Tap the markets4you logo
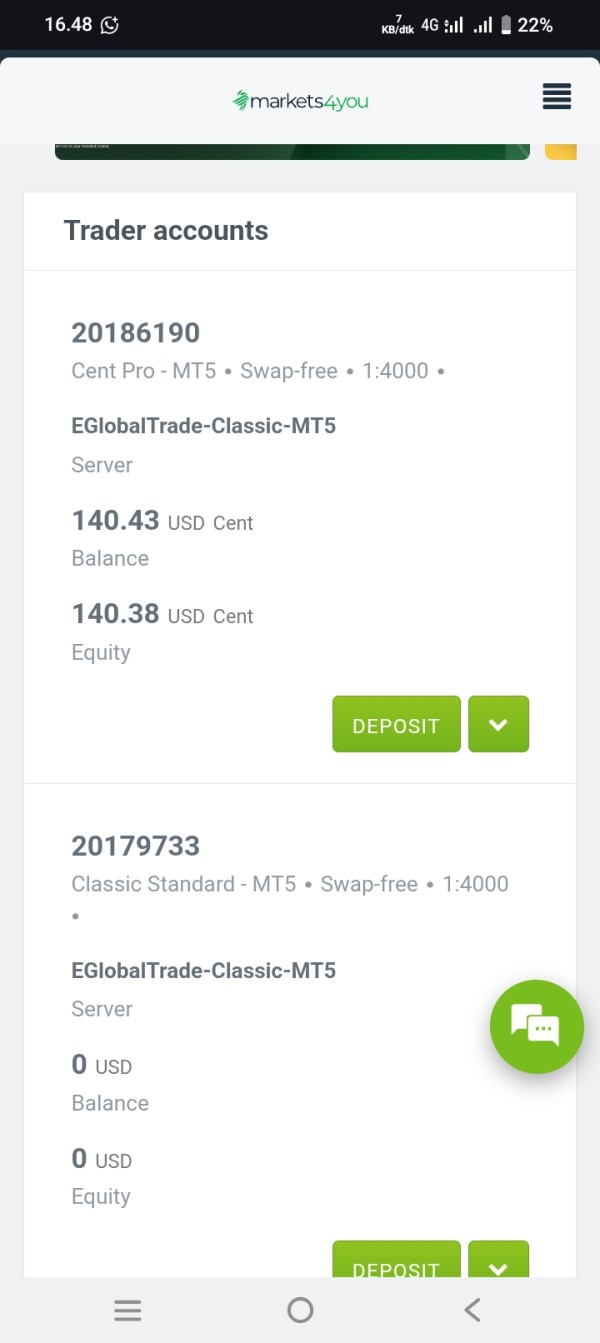 point(300,100)
